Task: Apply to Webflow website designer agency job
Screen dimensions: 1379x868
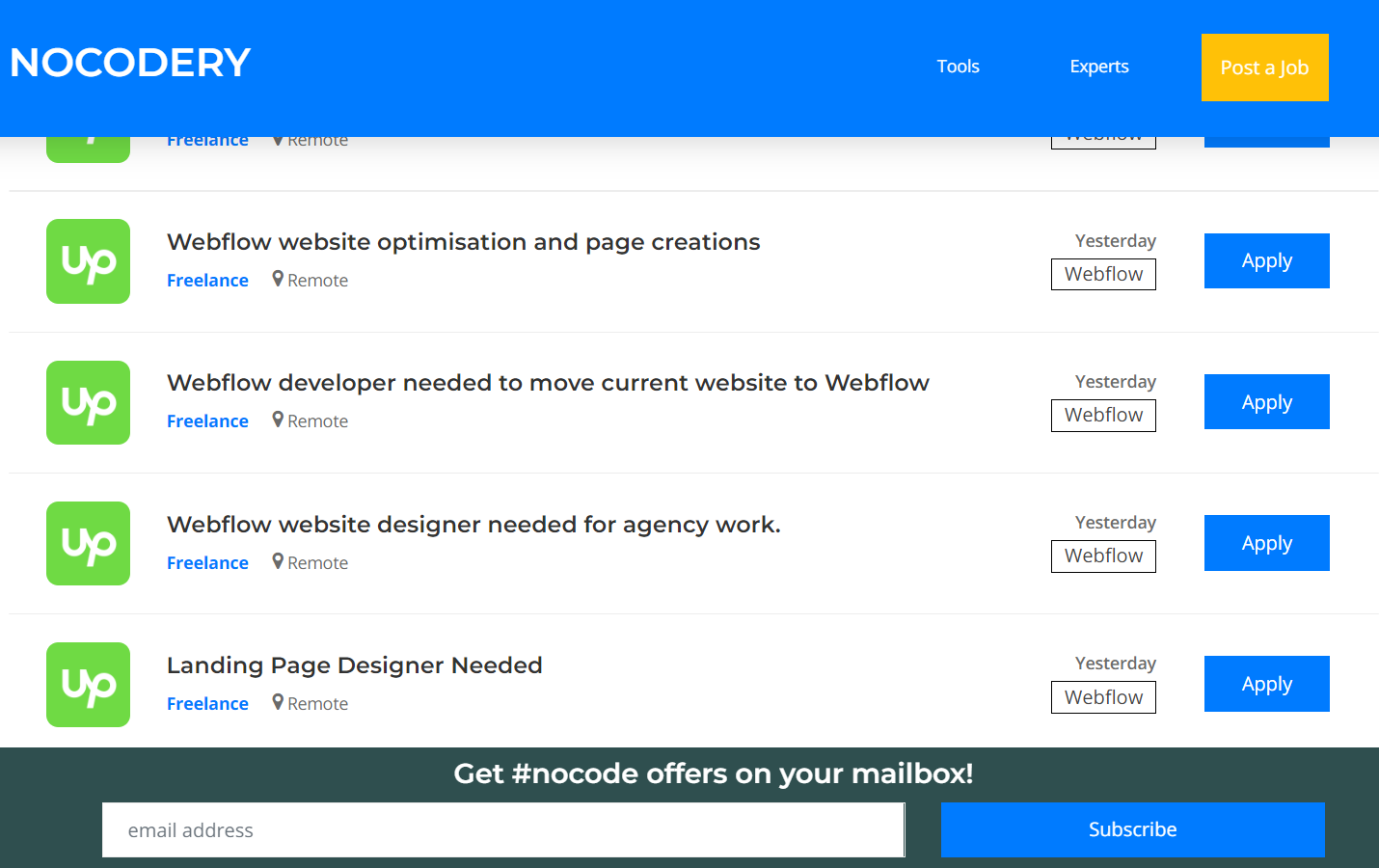Action: tap(1266, 543)
